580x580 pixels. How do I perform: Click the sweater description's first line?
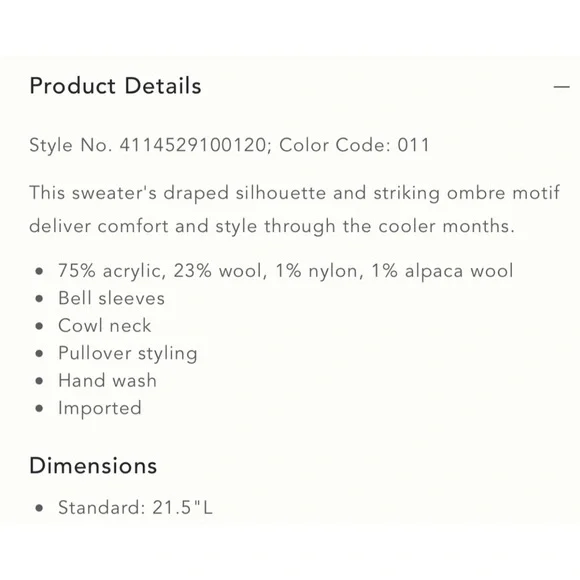295,193
